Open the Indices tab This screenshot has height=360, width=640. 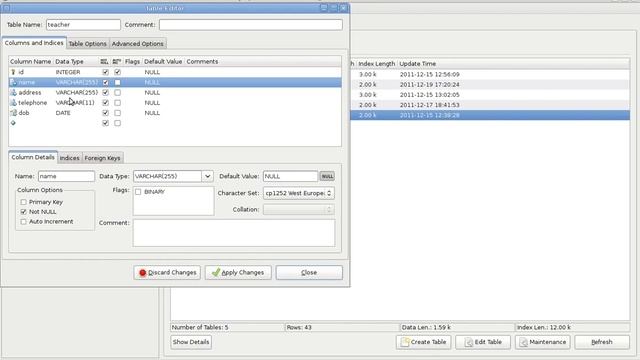[x=69, y=158]
